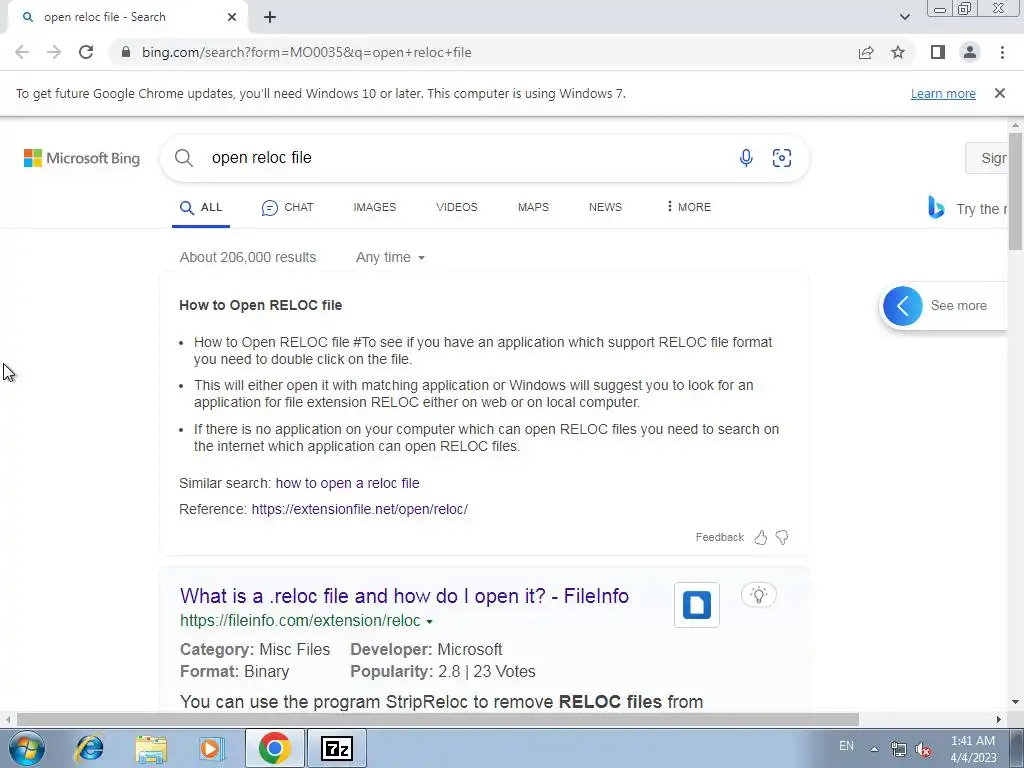Image resolution: width=1024 pixels, height=768 pixels.
Task: Bookmark this page with the star icon
Action: pos(898,52)
